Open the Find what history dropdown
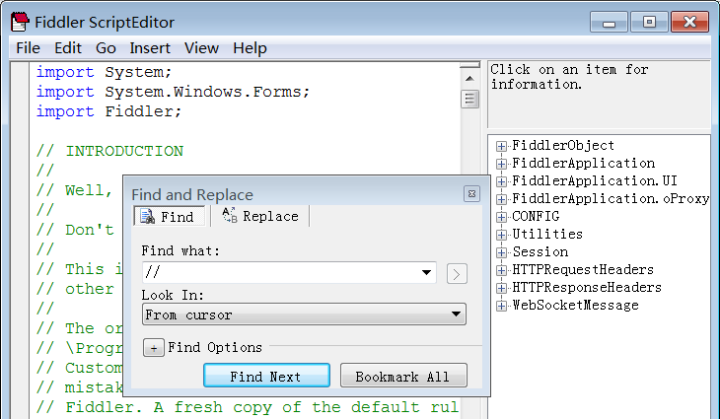The image size is (720, 420). click(426, 273)
